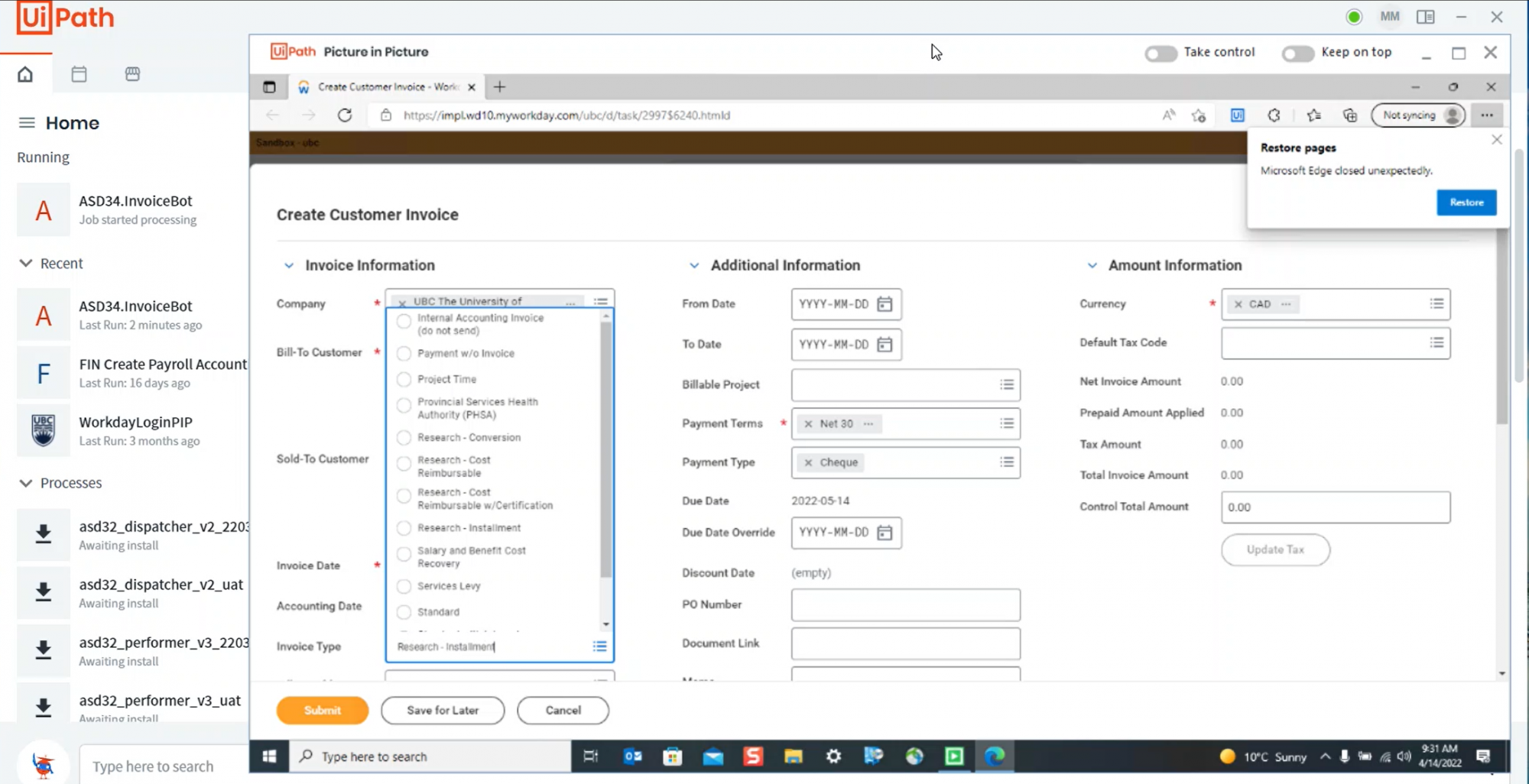Click the Update Tax button
Screen dimensions: 1529x784
[x=1275, y=549]
